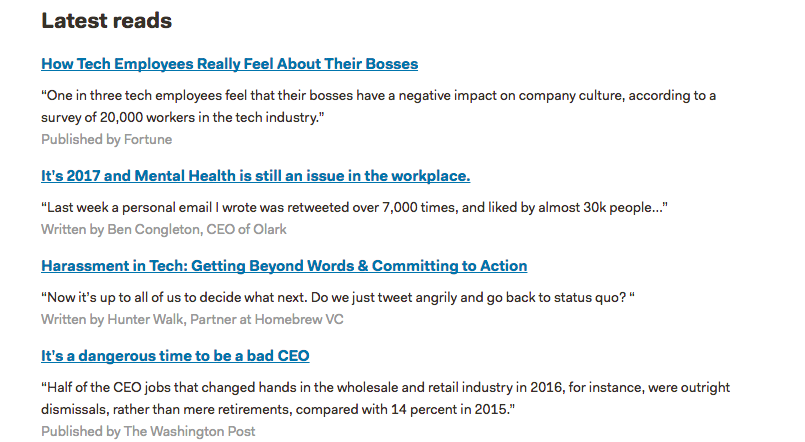Click the 'Written by Hunter Walk' attribution line
Screen dimensions: 805x442
coord(192,319)
